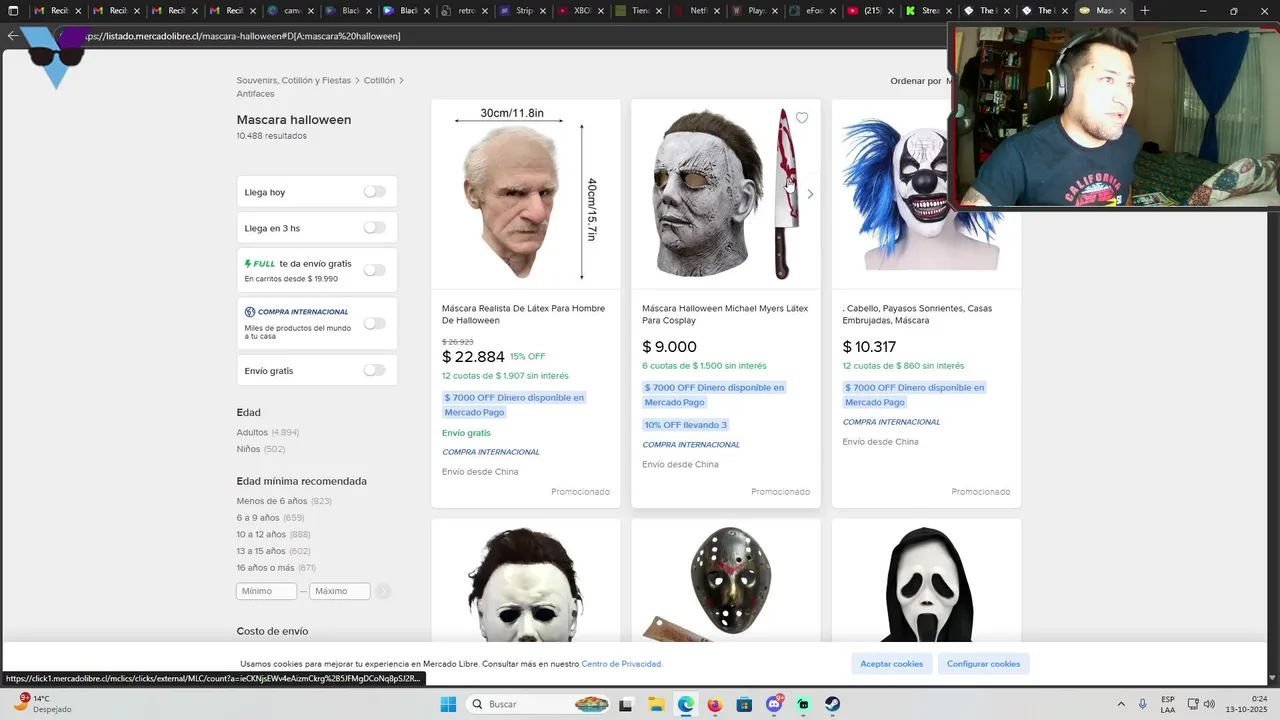Image resolution: width=1280 pixels, height=720 pixels.
Task: Open Task View from taskbar
Action: click(626, 704)
